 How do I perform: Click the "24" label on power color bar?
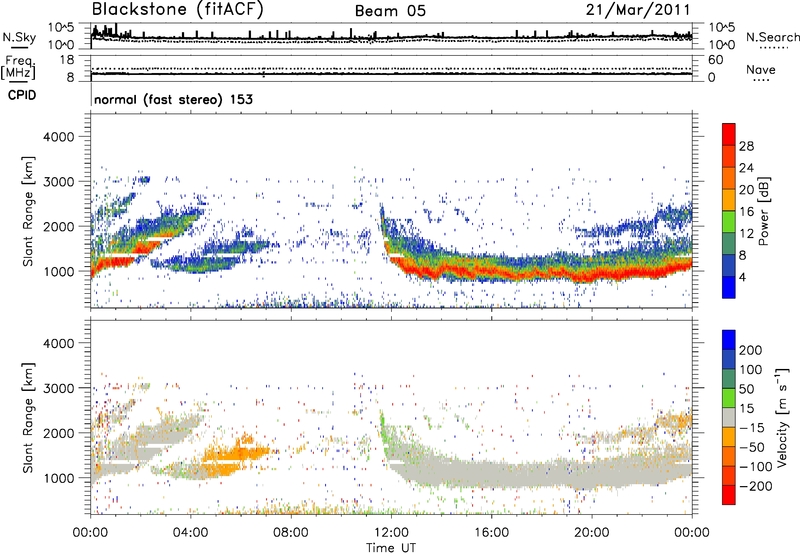tap(746, 168)
